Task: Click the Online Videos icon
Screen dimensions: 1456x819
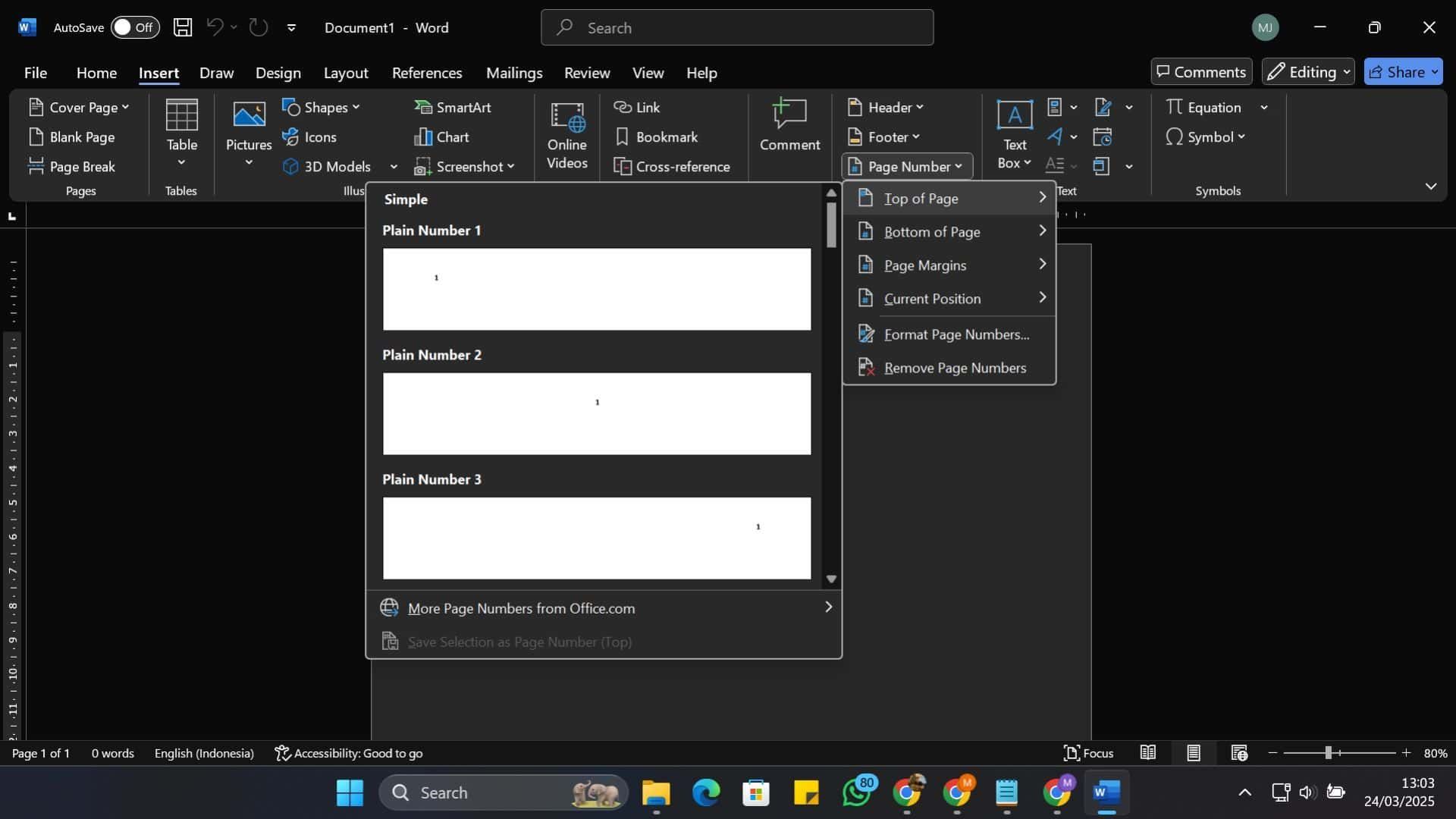Action: [567, 116]
